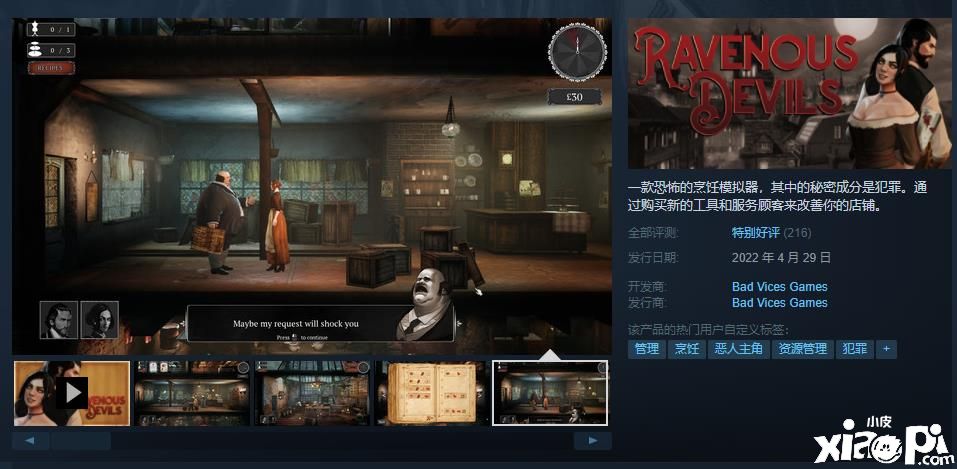Click the dark-haired woman character portrait
The height and width of the screenshot is (469, 957).
[x=99, y=319]
